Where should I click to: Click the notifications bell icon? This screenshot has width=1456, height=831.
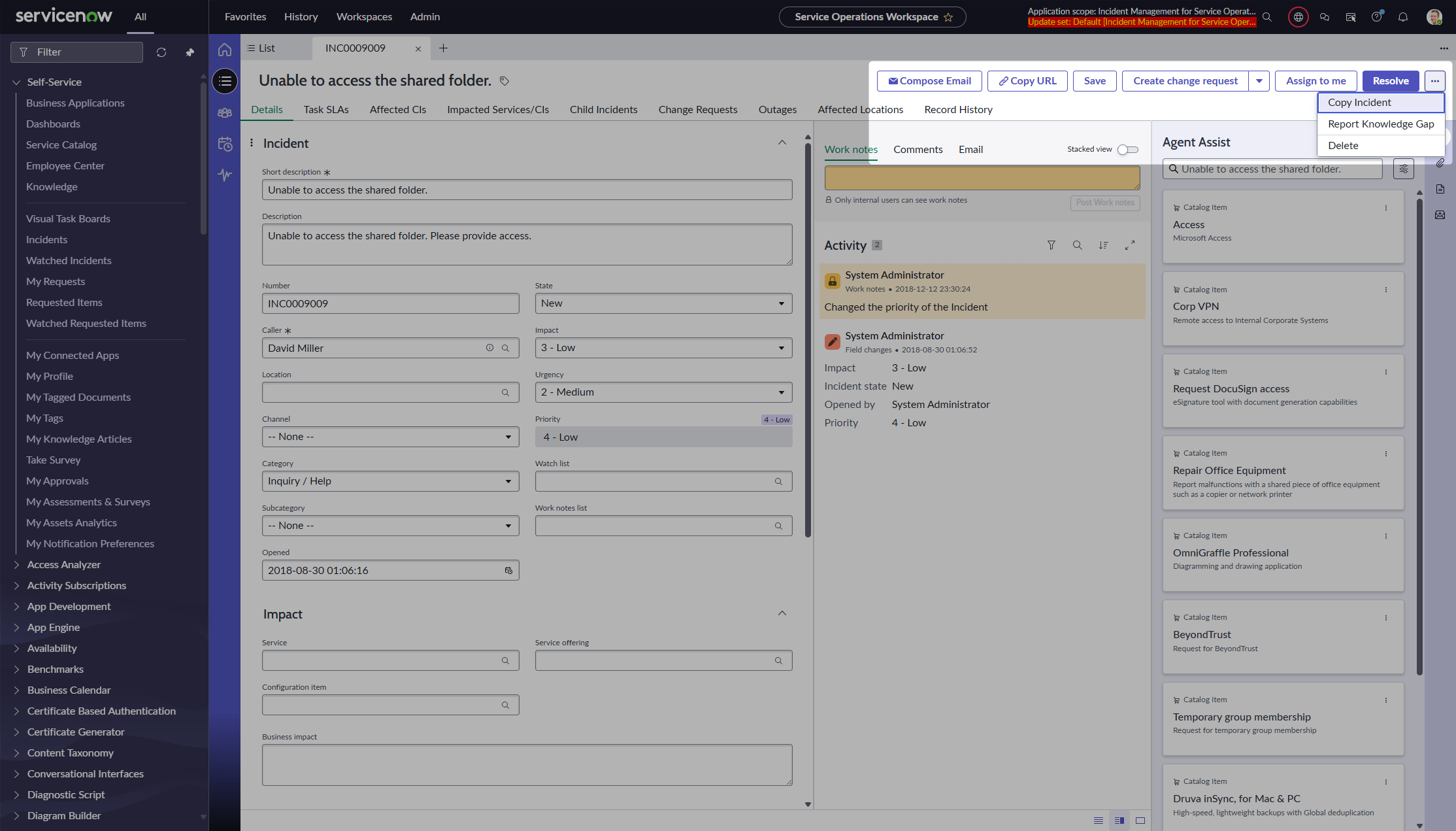[1402, 17]
